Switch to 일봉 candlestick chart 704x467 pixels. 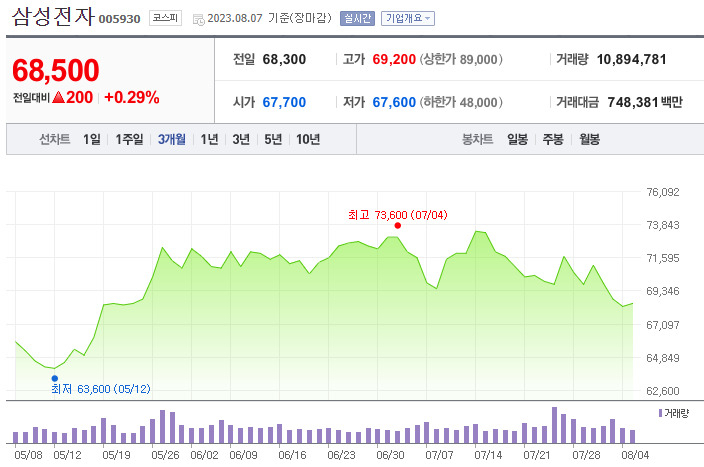point(518,139)
